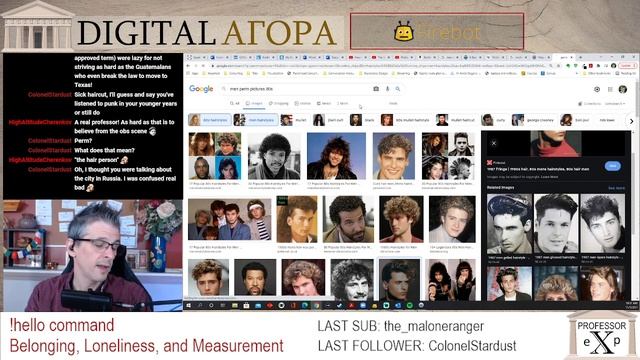The image size is (640, 360).
Task: Open the Collections link
Action: point(589,104)
